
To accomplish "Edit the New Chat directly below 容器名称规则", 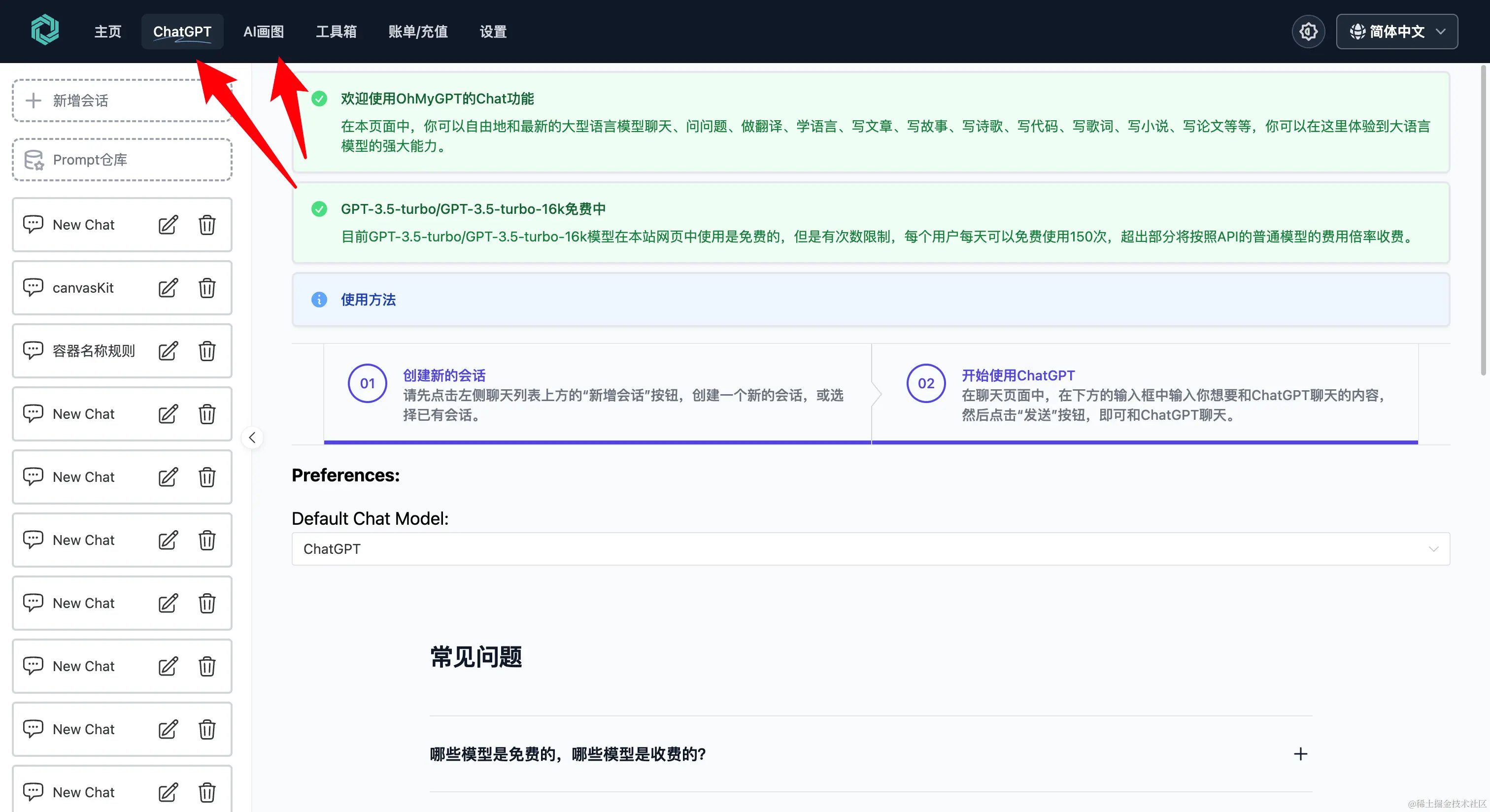I will [169, 414].
